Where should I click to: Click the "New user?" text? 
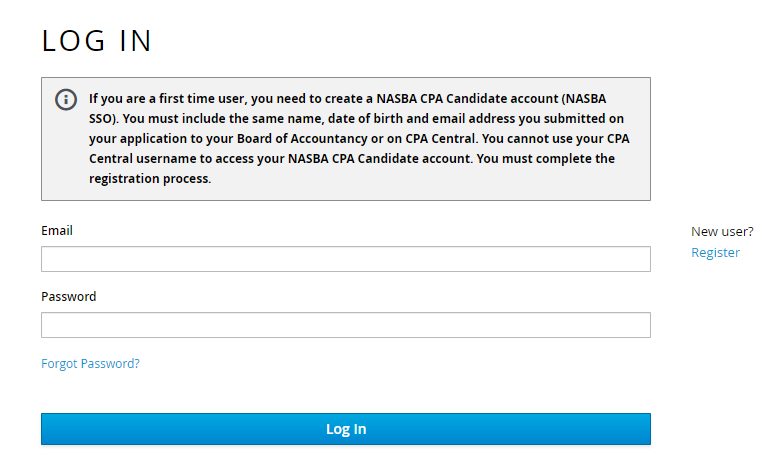(x=722, y=231)
